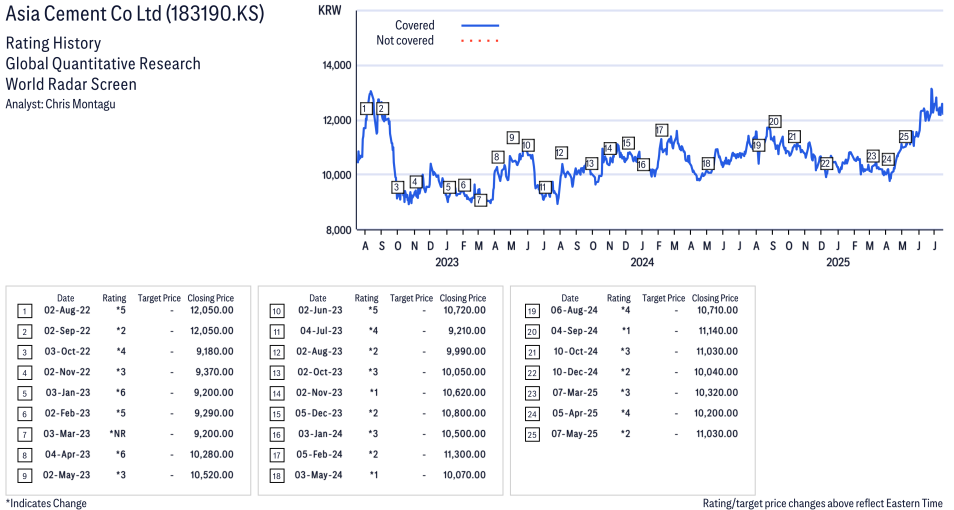Click the *NR rating cell

118,434
